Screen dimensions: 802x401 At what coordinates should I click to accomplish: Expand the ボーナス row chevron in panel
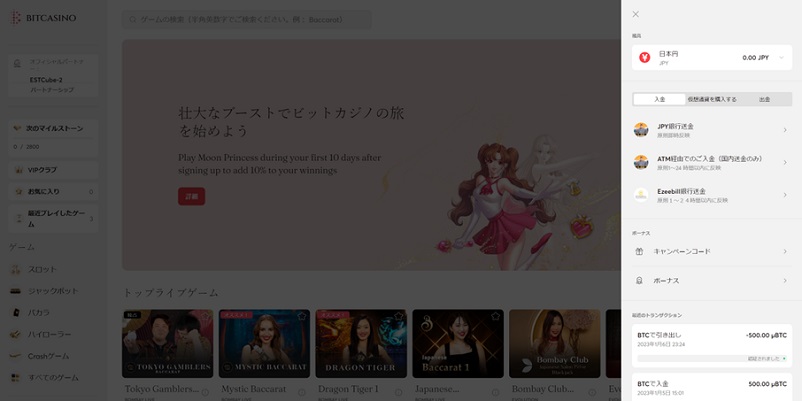[785, 281]
